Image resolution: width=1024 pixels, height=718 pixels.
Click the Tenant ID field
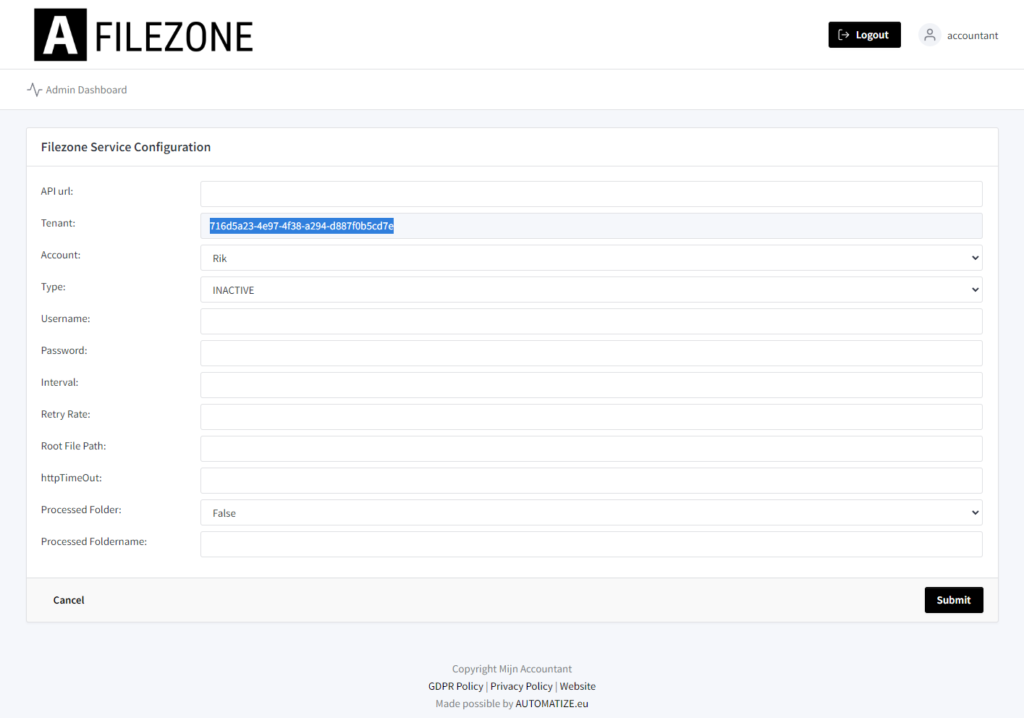[591, 226]
